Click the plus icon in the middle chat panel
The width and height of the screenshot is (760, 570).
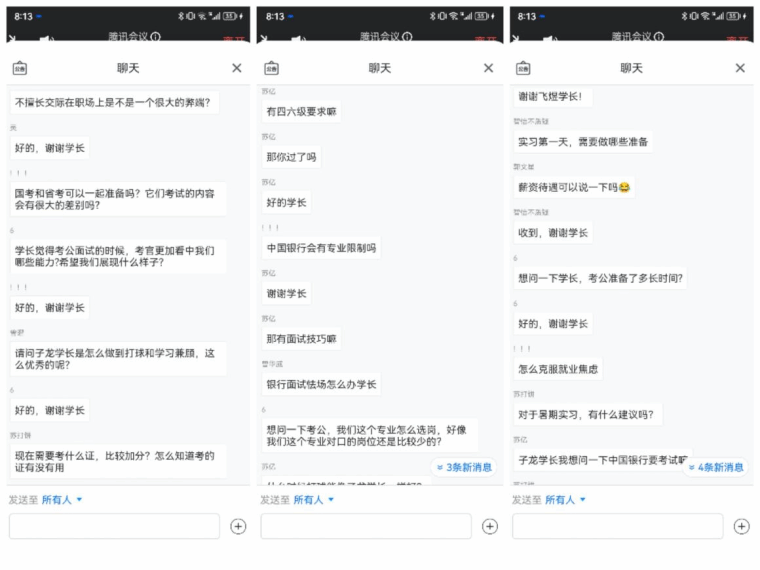coord(490,526)
